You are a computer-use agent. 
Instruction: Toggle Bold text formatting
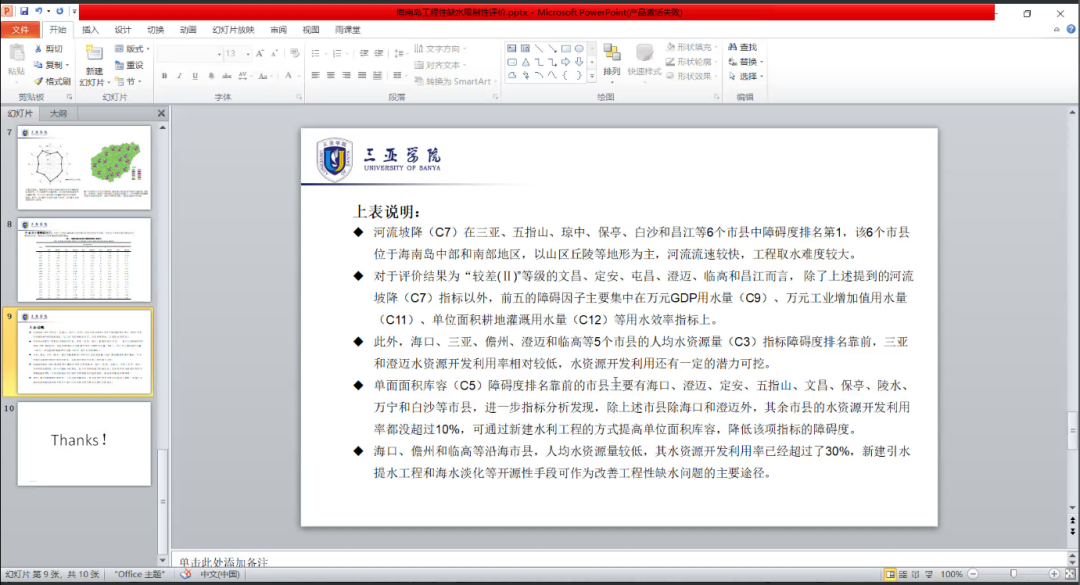point(164,76)
